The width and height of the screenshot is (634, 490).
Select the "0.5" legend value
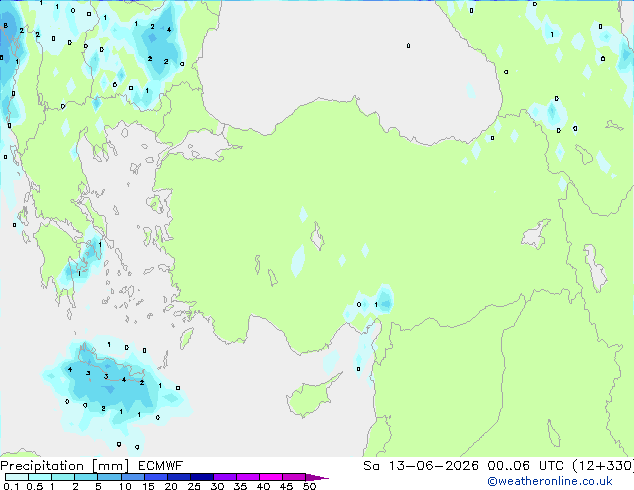tap(35, 486)
